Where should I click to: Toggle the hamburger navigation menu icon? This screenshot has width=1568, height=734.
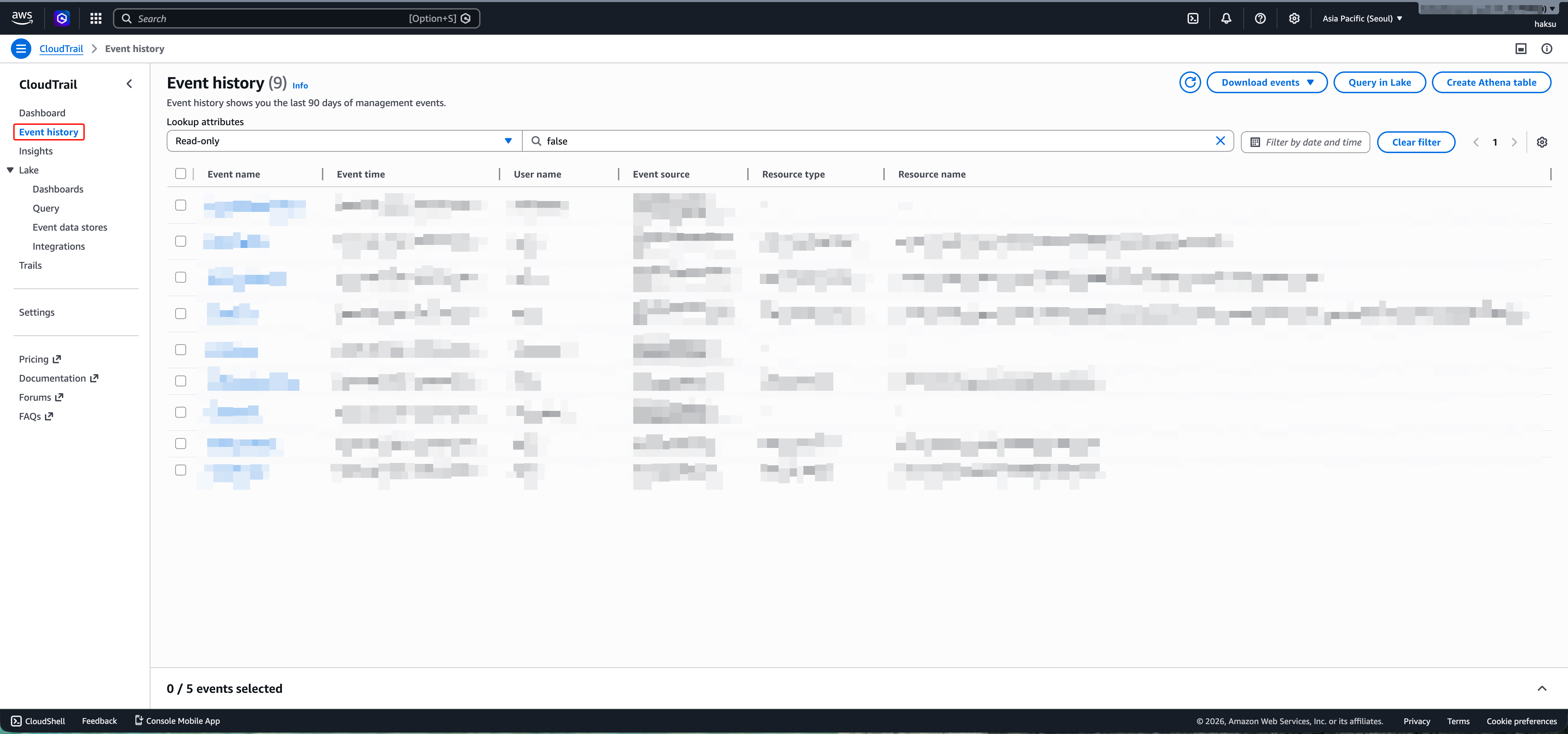coord(21,49)
